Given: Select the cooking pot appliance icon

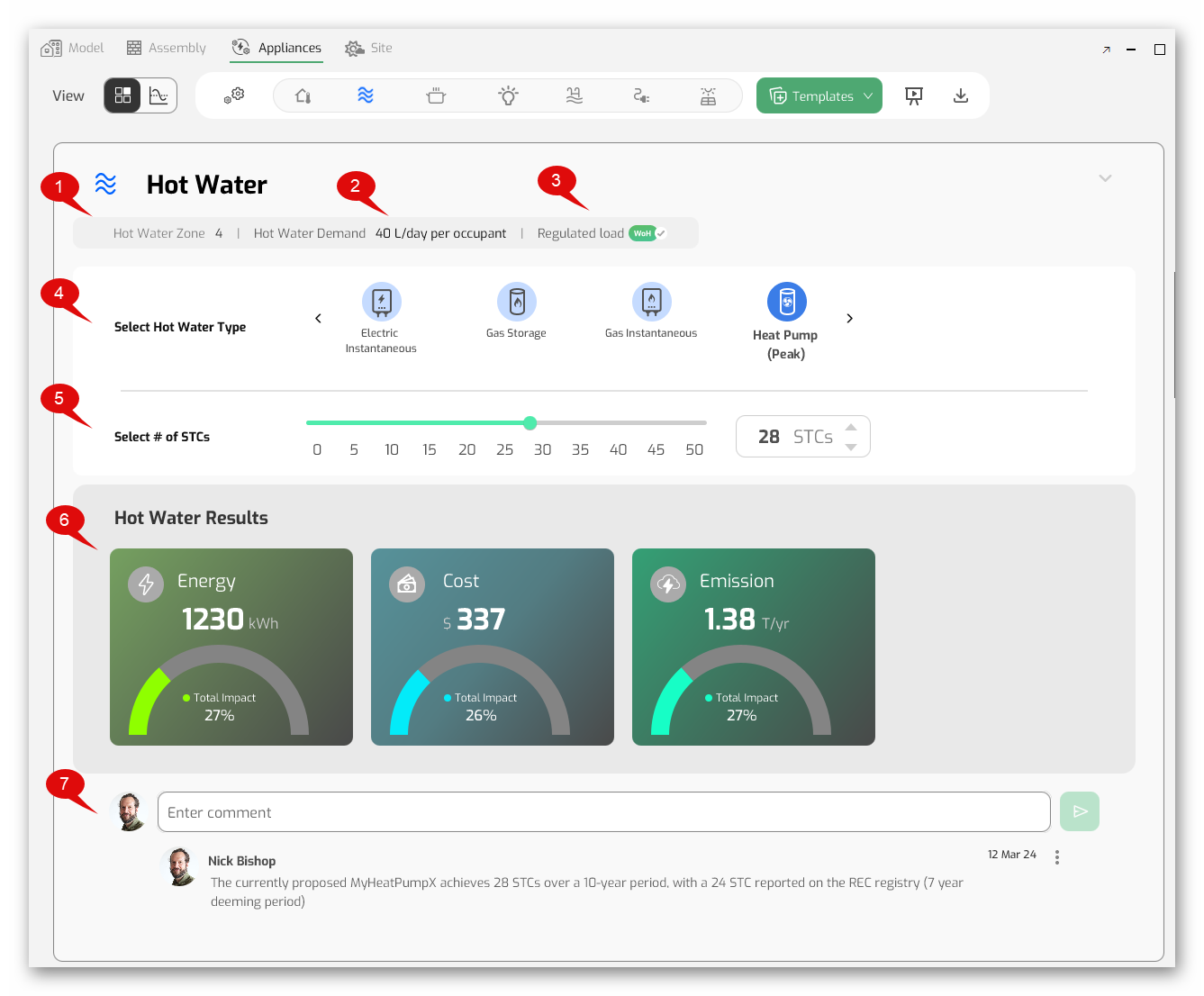Looking at the screenshot, I should tap(436, 95).
